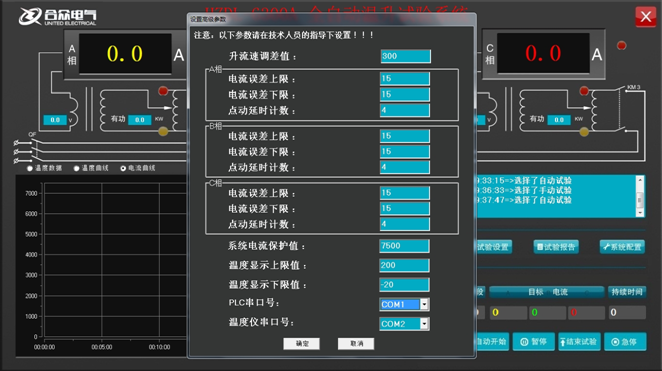
Task: Click log panel scroll-down arrow
Action: 640,213
